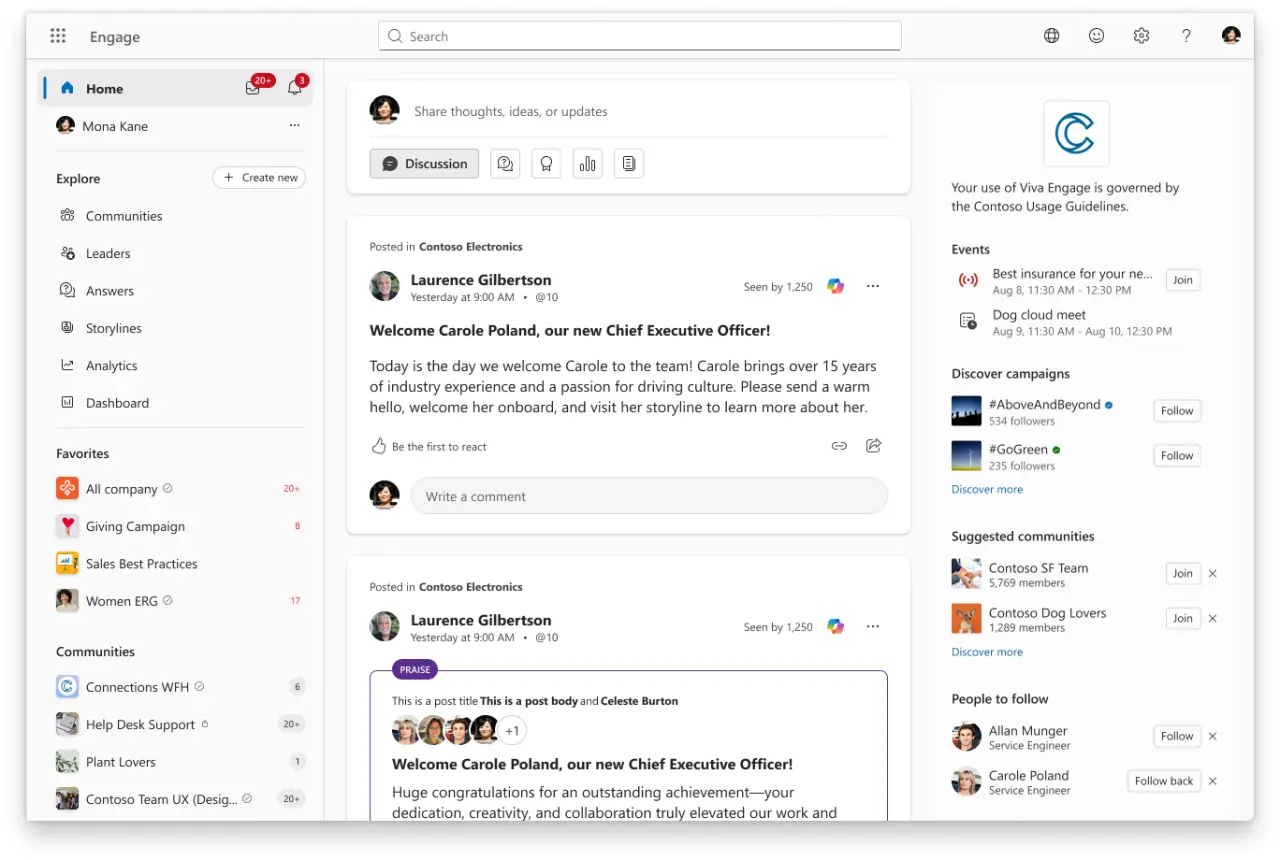Image resolution: width=1280 pixels, height=860 pixels.
Task: Open notifications bell with 3 badge
Action: tap(294, 88)
